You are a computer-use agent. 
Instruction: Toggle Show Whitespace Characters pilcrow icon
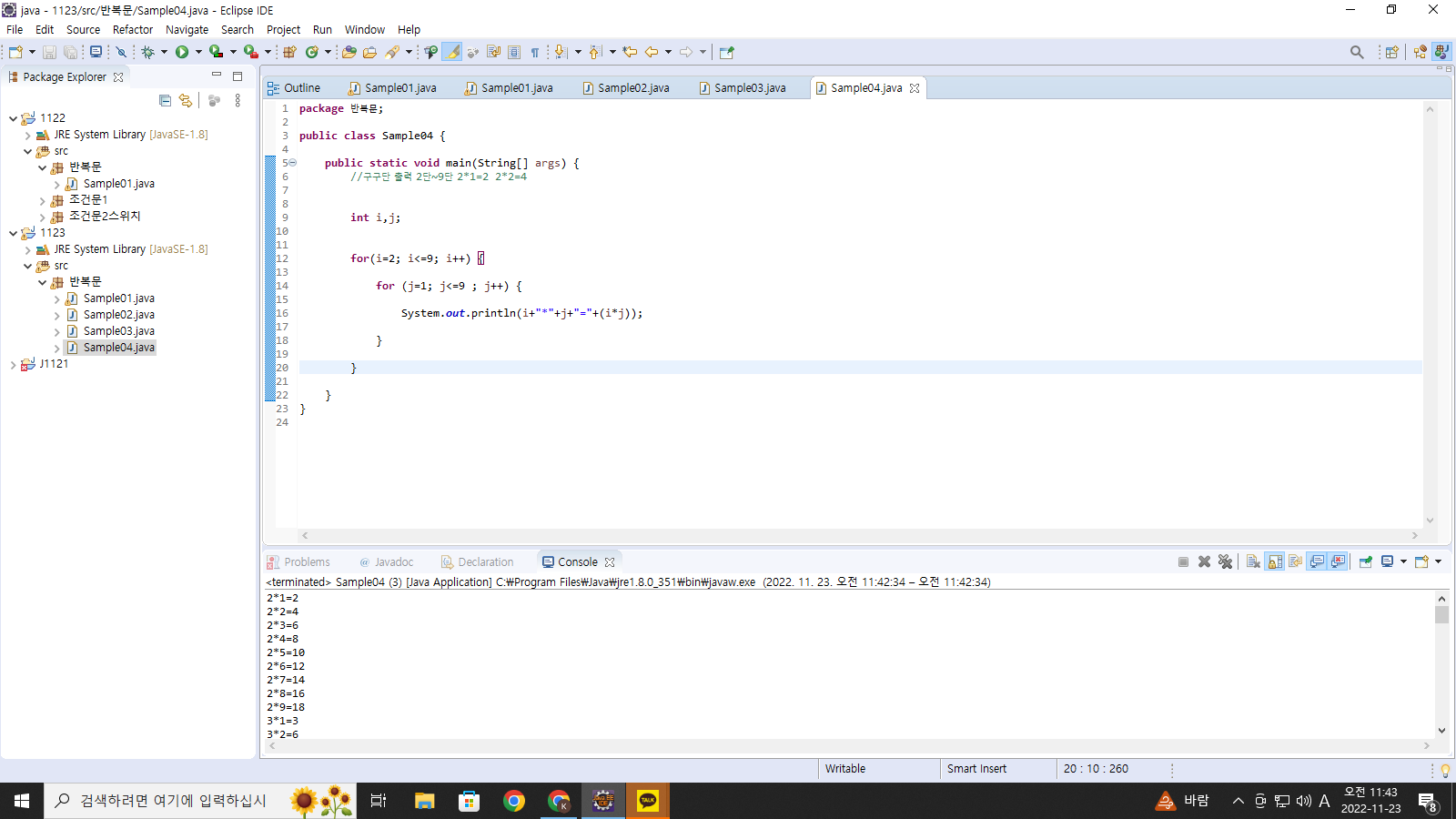tap(535, 52)
